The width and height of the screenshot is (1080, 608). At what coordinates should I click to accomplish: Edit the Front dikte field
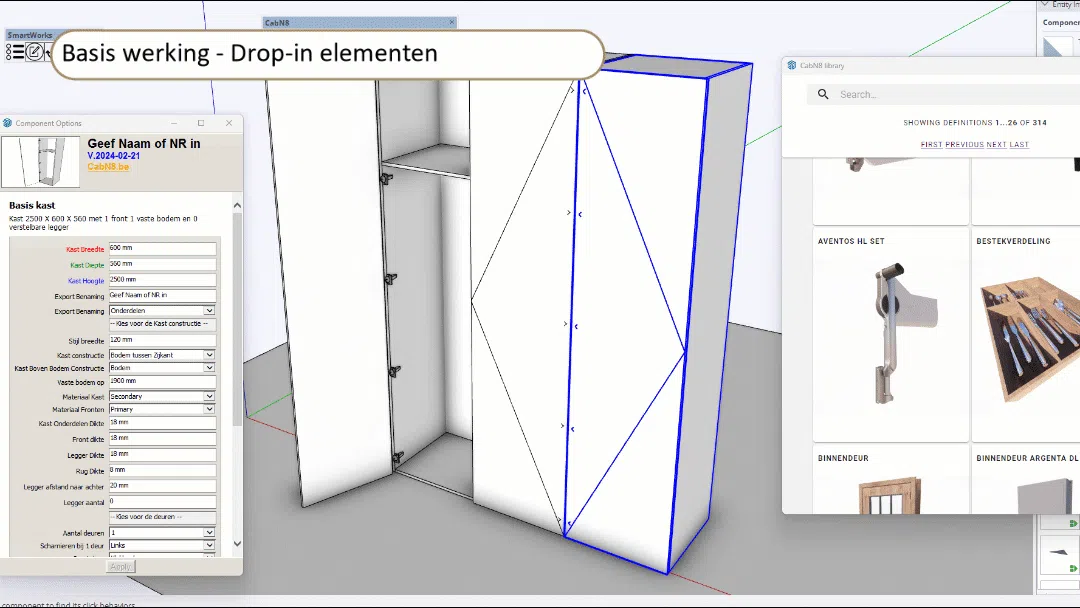point(163,439)
